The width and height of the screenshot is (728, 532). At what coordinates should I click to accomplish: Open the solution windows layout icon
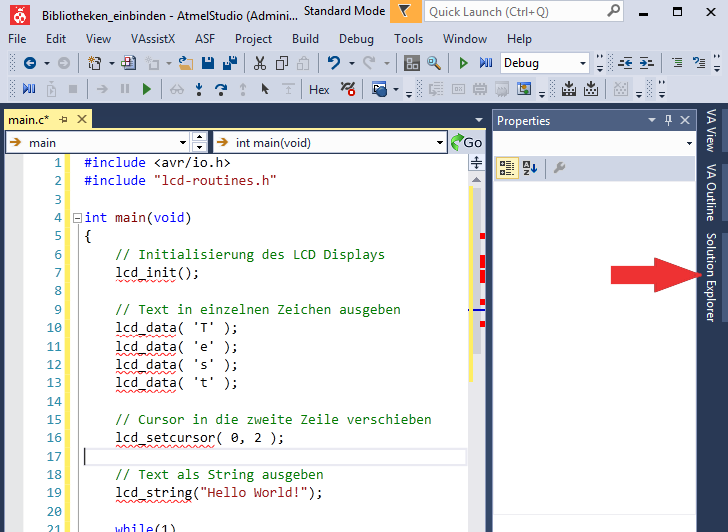coord(411,63)
